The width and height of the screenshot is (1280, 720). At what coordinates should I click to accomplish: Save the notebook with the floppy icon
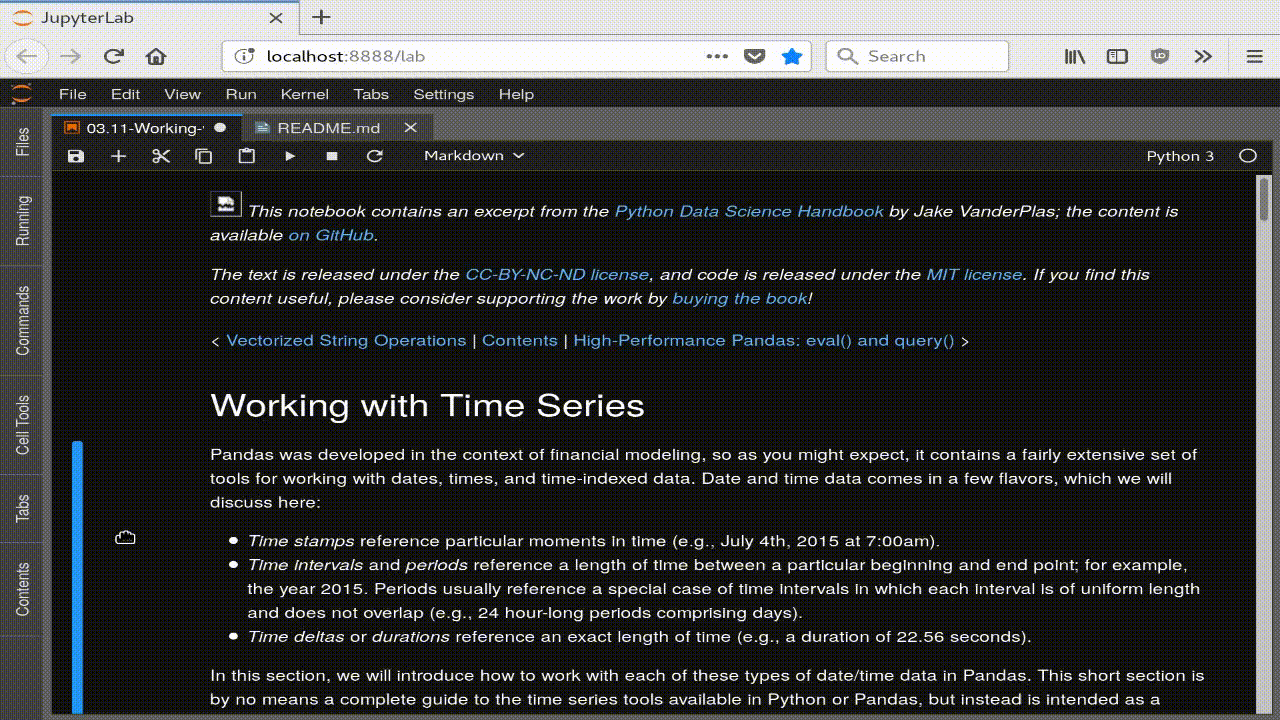76,156
